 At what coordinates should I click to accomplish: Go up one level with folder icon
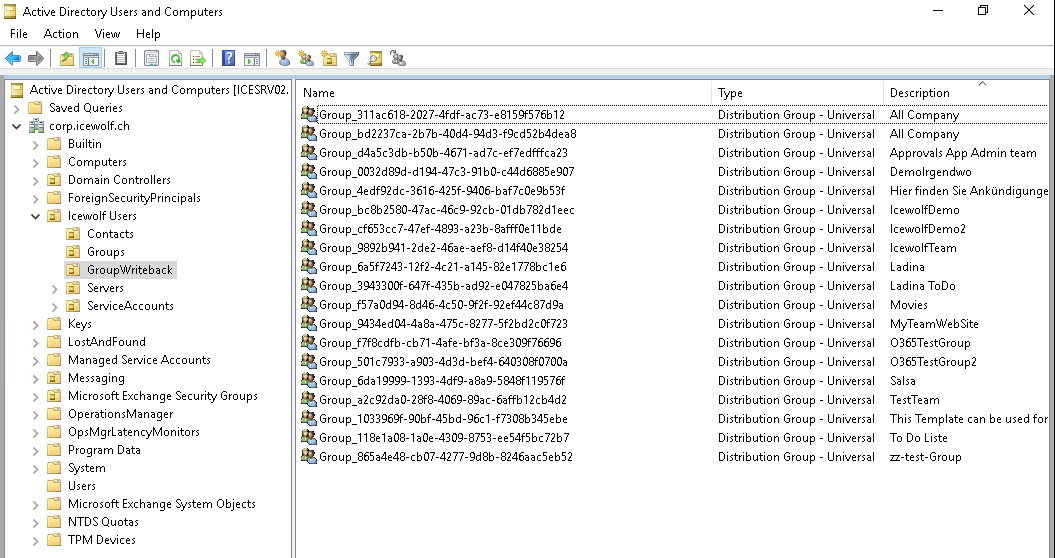tap(67, 59)
